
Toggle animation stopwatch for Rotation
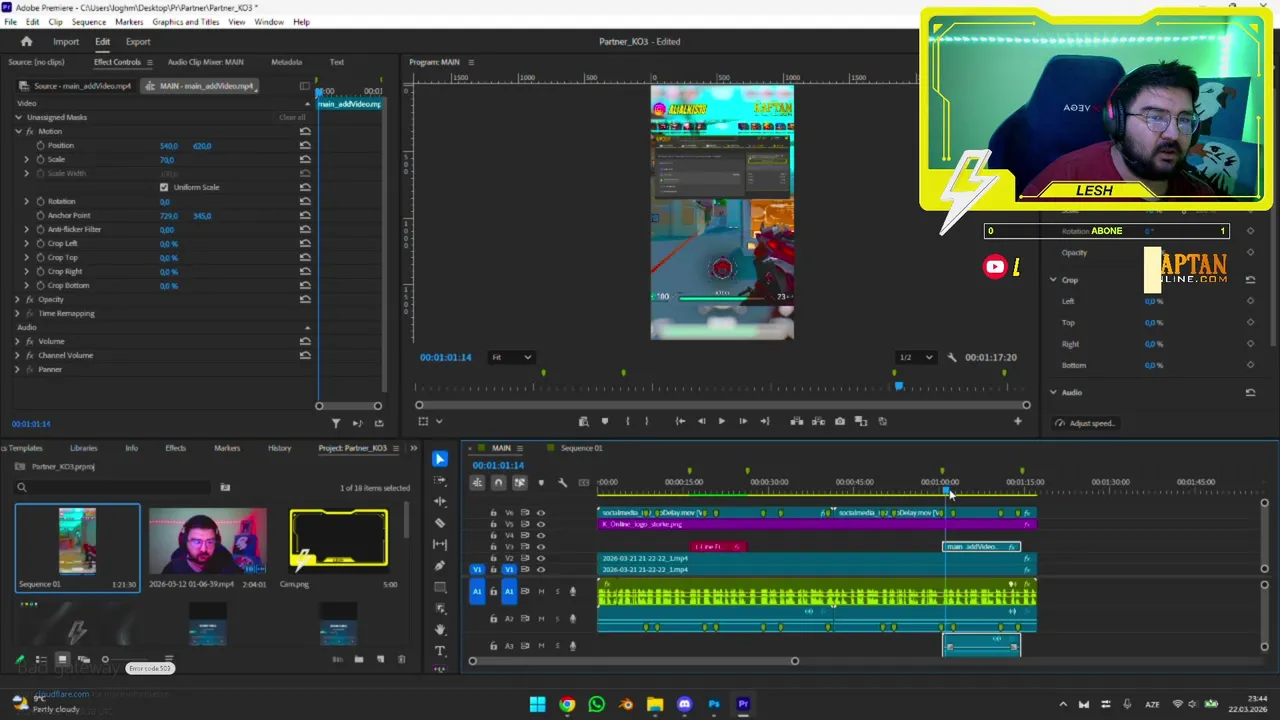coord(40,201)
